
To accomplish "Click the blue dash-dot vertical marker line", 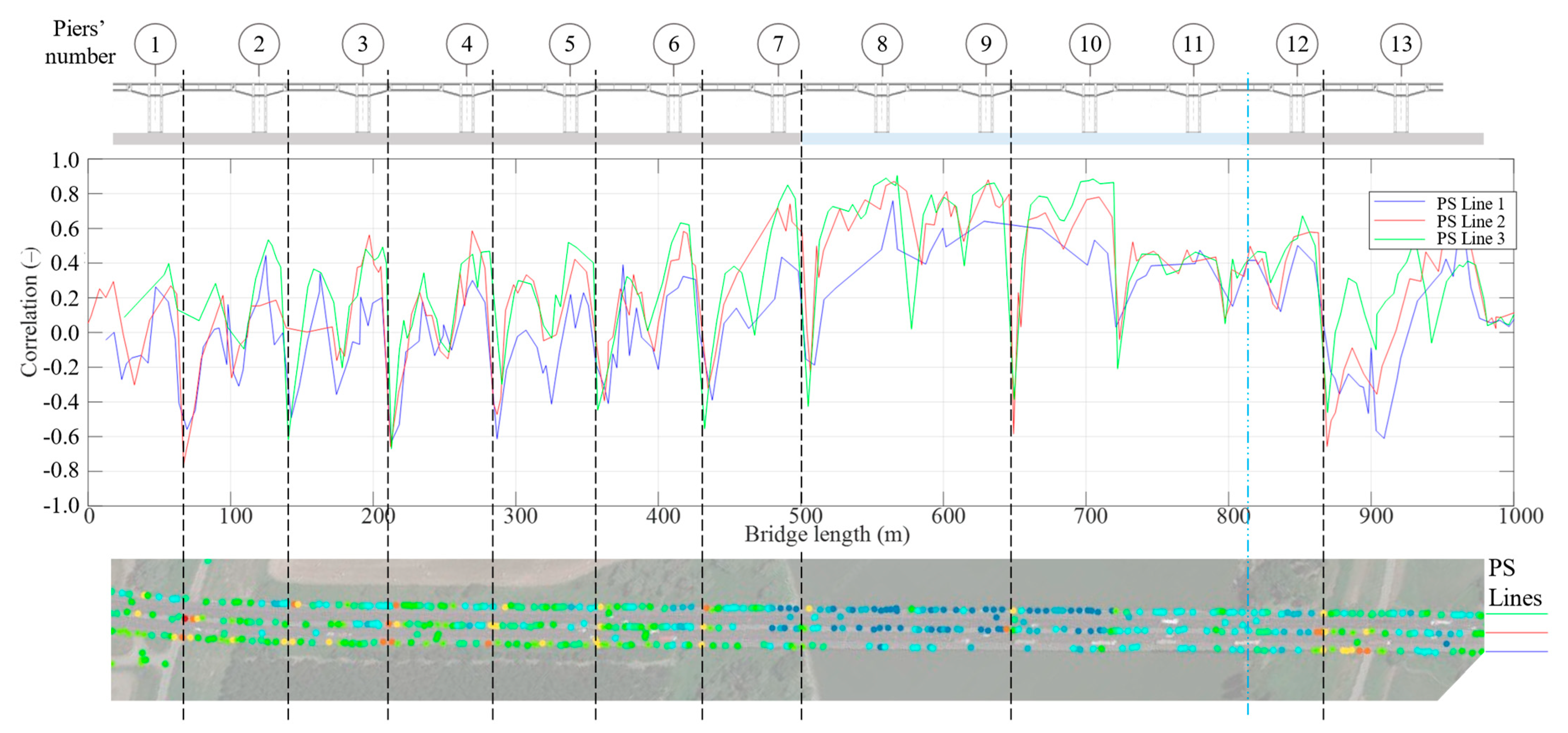I will (x=1248, y=365).
